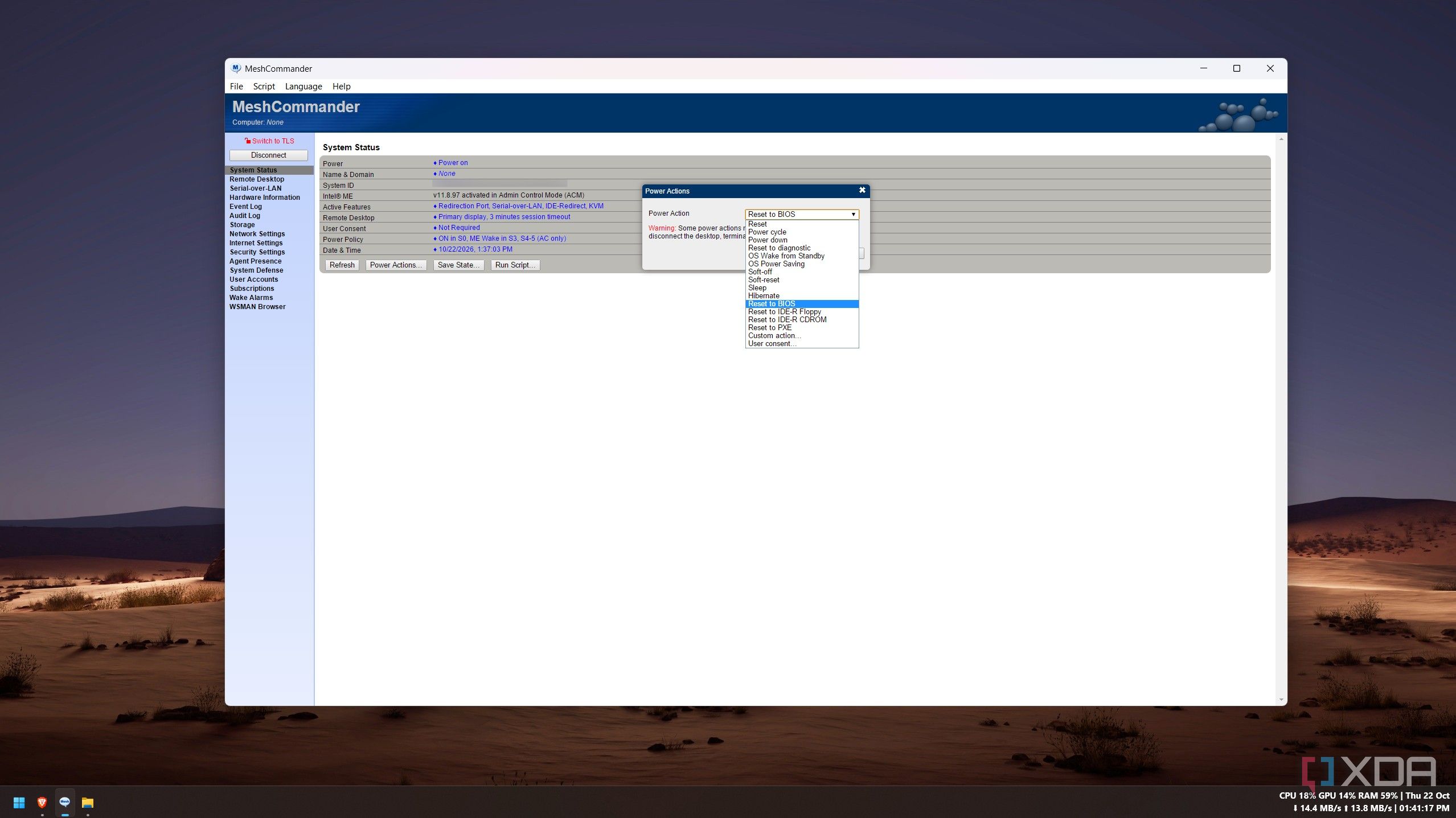The image size is (1456, 818).
Task: Open the Help menu
Action: (341, 86)
